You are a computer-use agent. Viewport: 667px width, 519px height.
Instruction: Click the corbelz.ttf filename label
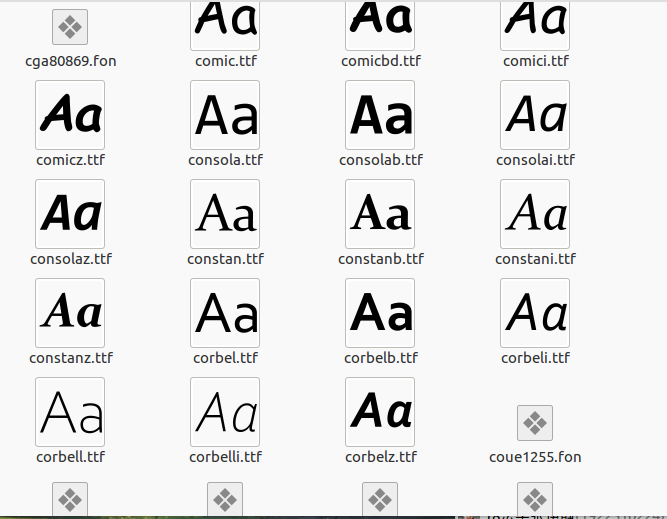click(x=381, y=457)
